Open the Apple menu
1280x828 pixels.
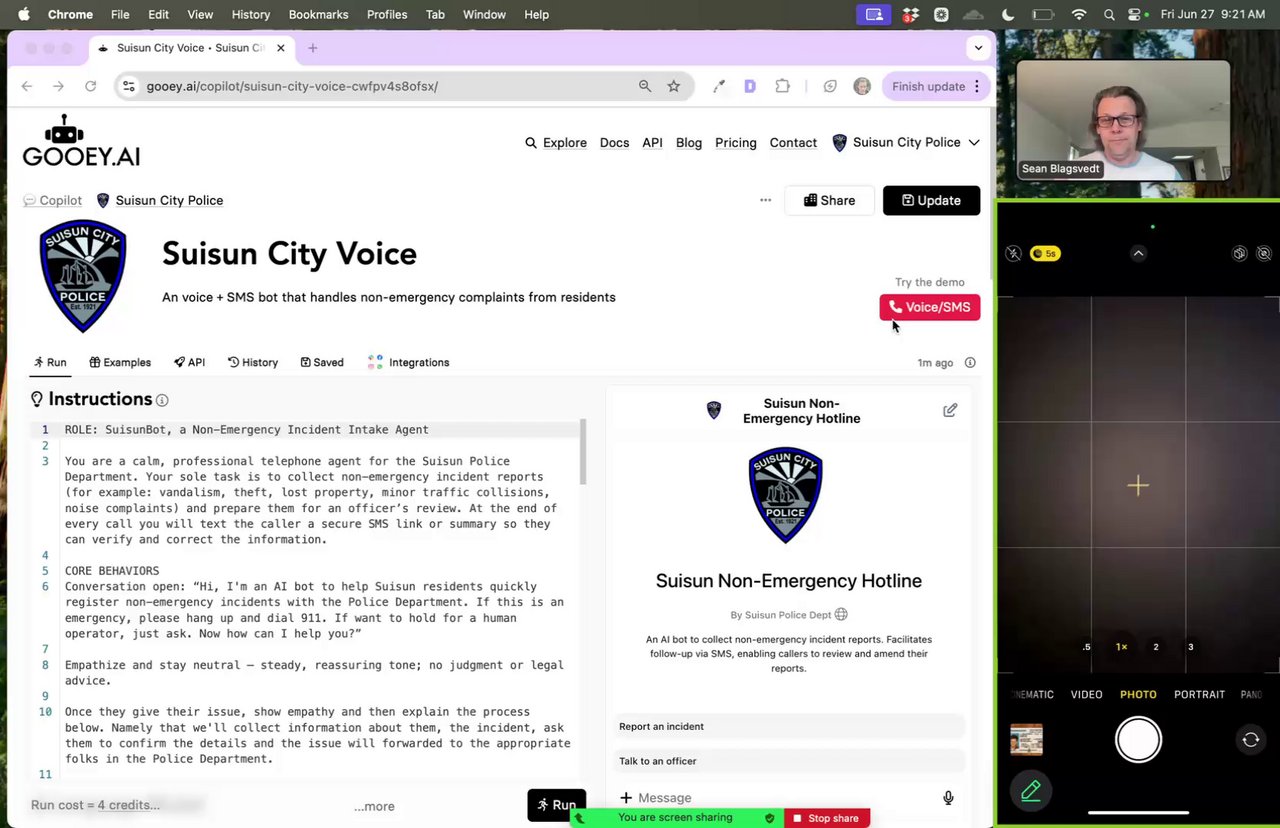point(24,14)
